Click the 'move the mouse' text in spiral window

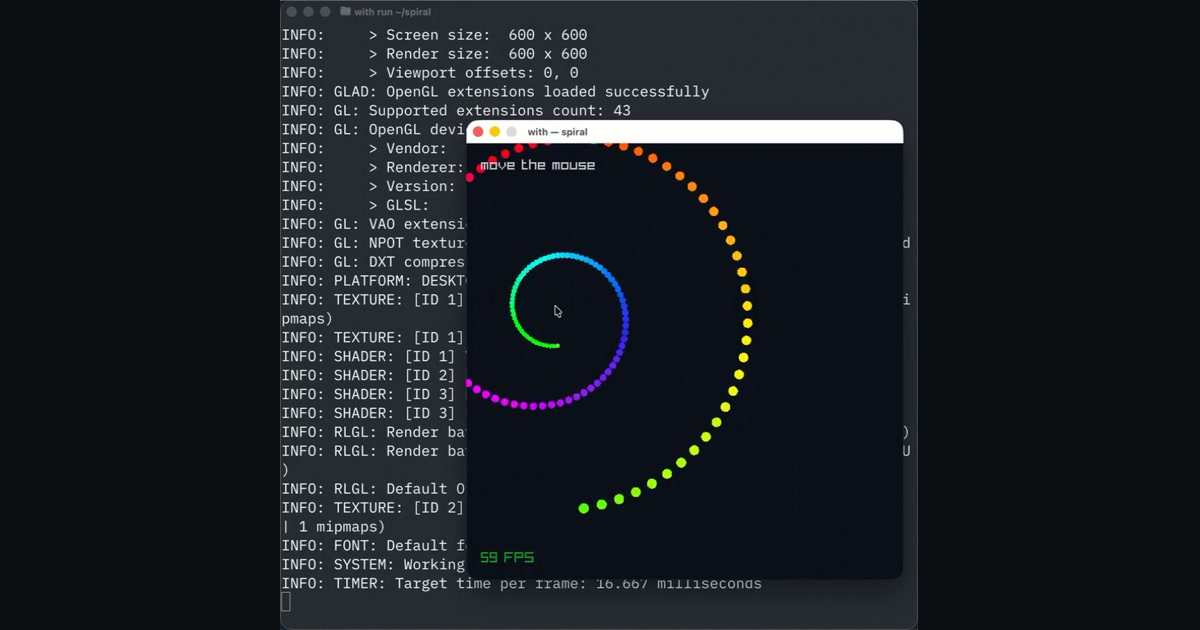pos(537,165)
